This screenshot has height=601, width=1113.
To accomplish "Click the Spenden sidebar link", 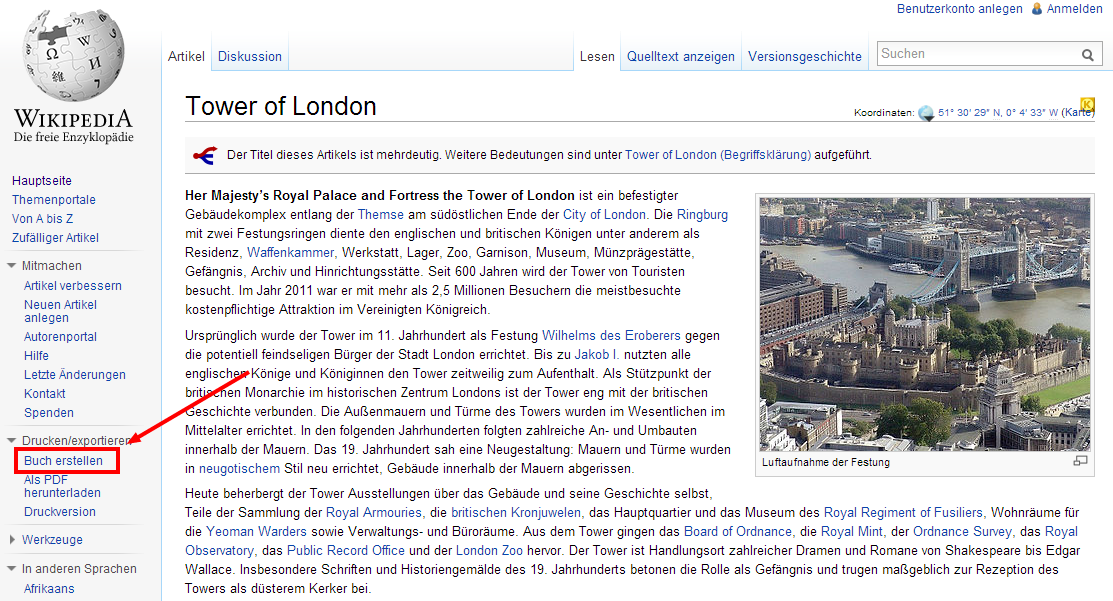I will coord(49,413).
